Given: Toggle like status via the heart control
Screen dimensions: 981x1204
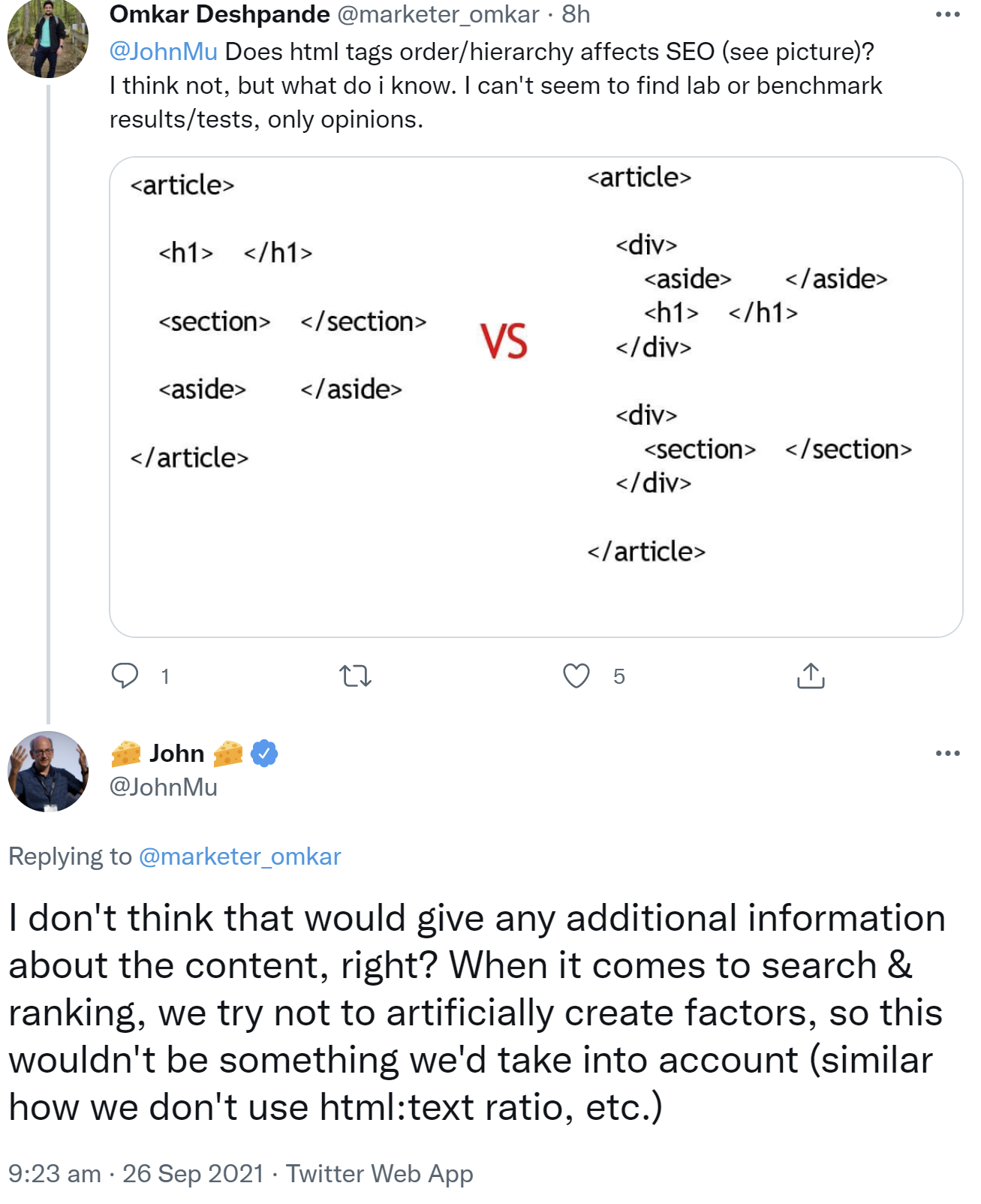Looking at the screenshot, I should [576, 677].
